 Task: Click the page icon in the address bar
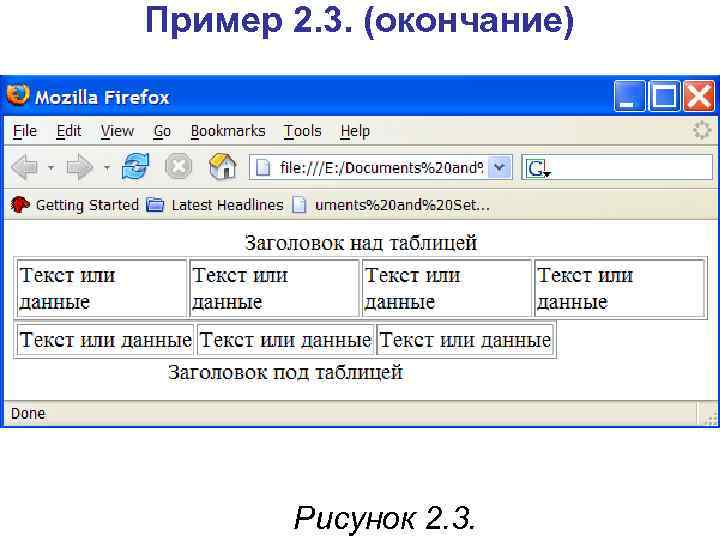click(263, 168)
